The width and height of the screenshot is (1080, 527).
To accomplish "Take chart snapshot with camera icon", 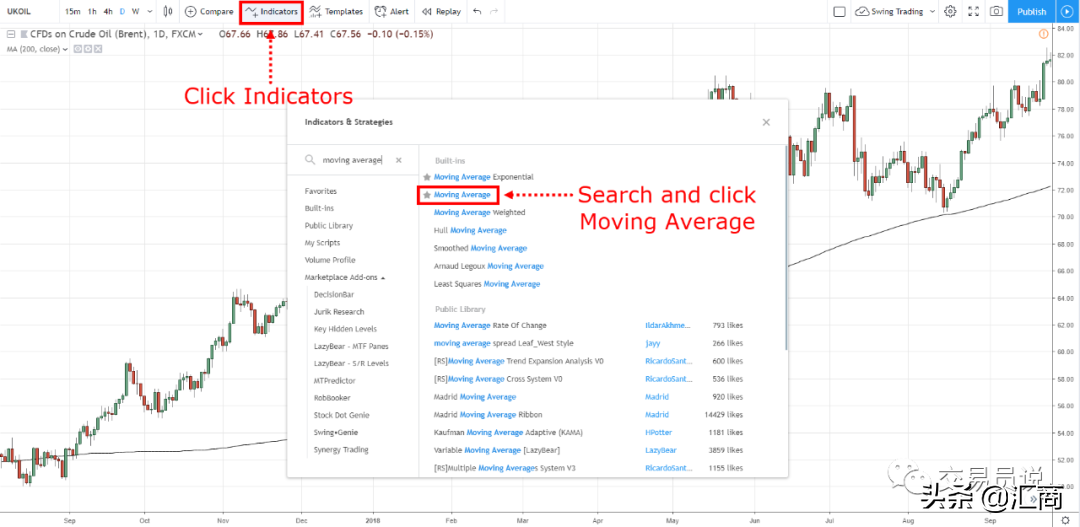I will [x=996, y=11].
